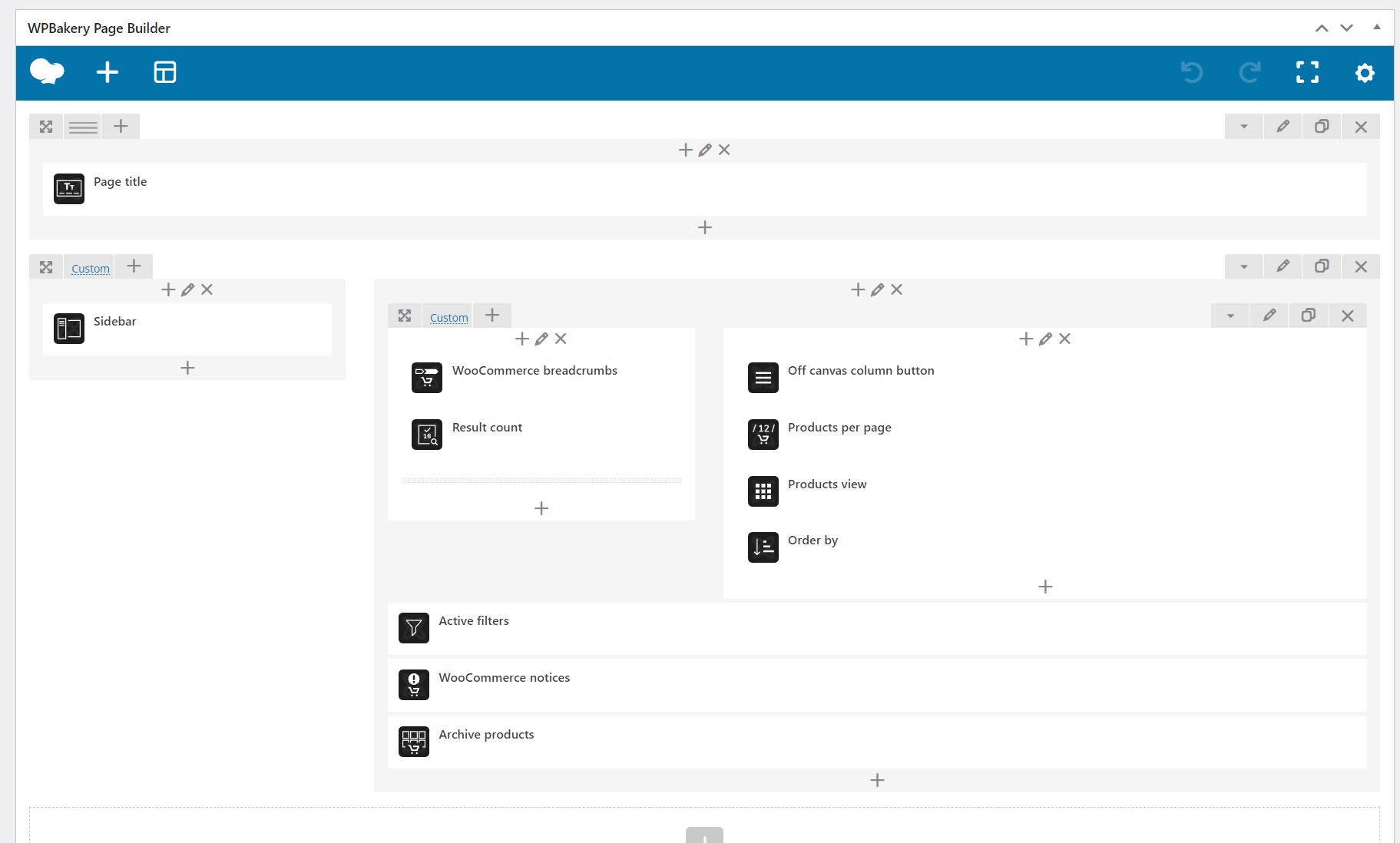Clone the inner row
Screen dimensions: 1400x843
[x=1309, y=316]
